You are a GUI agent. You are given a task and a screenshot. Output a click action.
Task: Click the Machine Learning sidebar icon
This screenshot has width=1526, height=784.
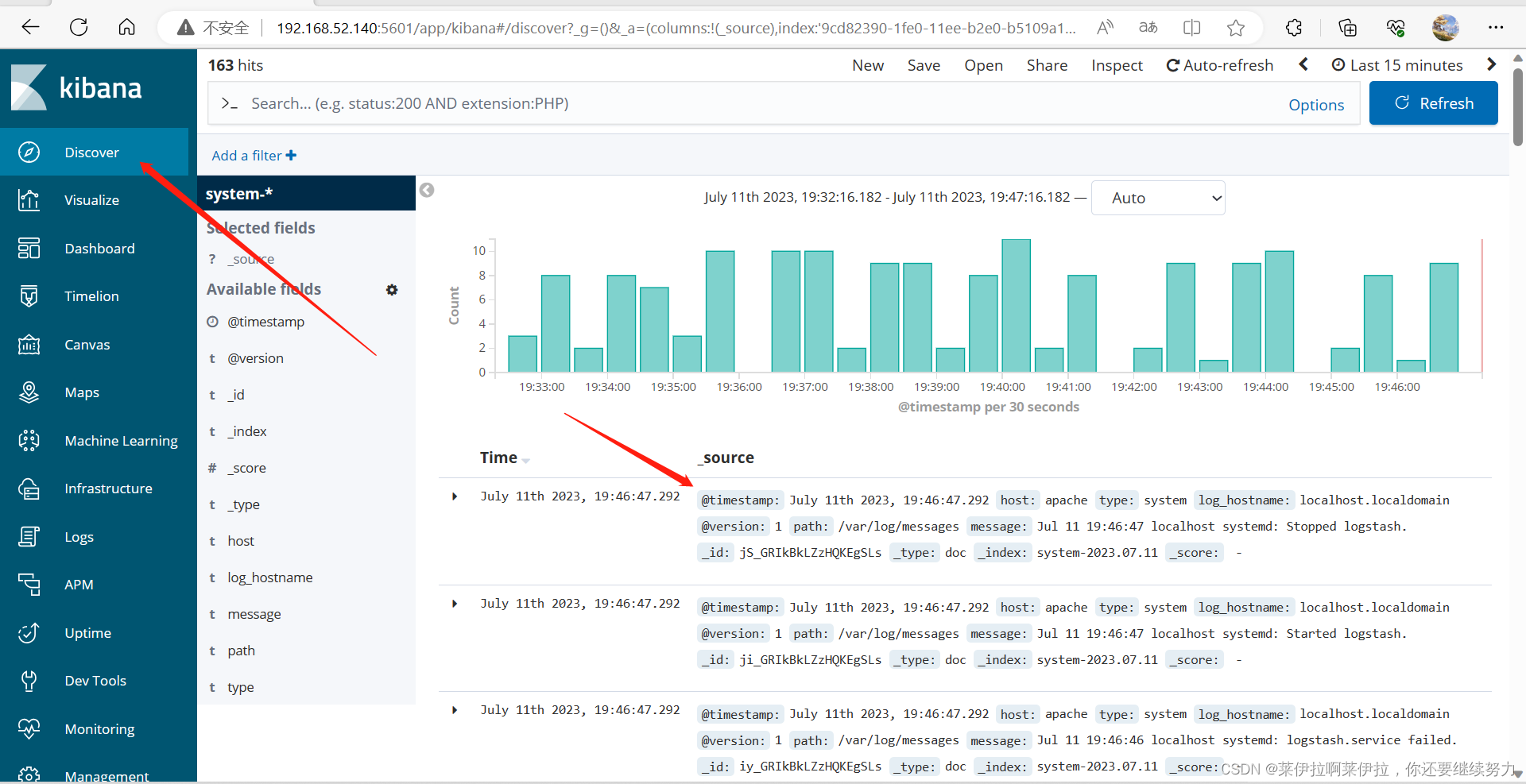[x=29, y=440]
